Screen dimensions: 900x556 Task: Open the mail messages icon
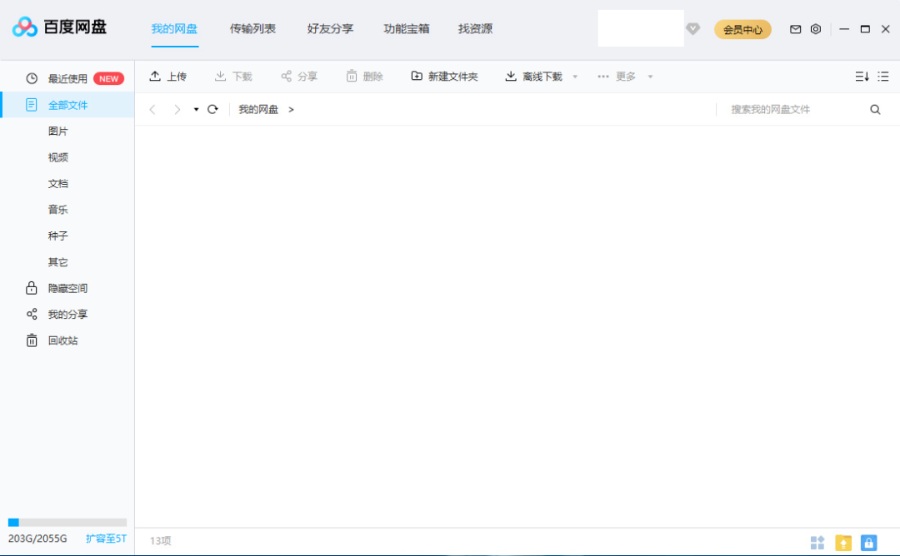(795, 29)
